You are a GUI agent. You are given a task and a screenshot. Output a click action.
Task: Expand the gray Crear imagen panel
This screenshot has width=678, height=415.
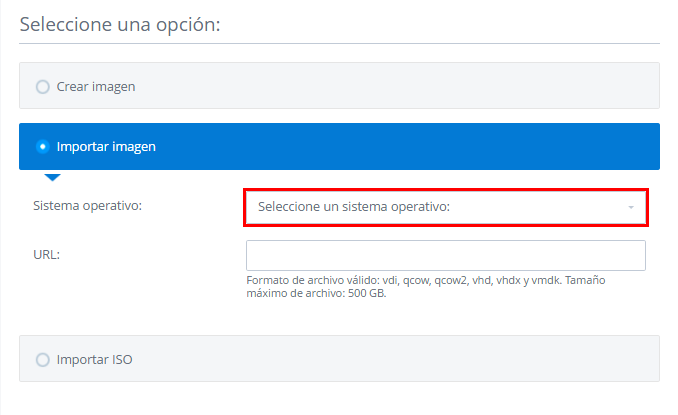coord(339,86)
